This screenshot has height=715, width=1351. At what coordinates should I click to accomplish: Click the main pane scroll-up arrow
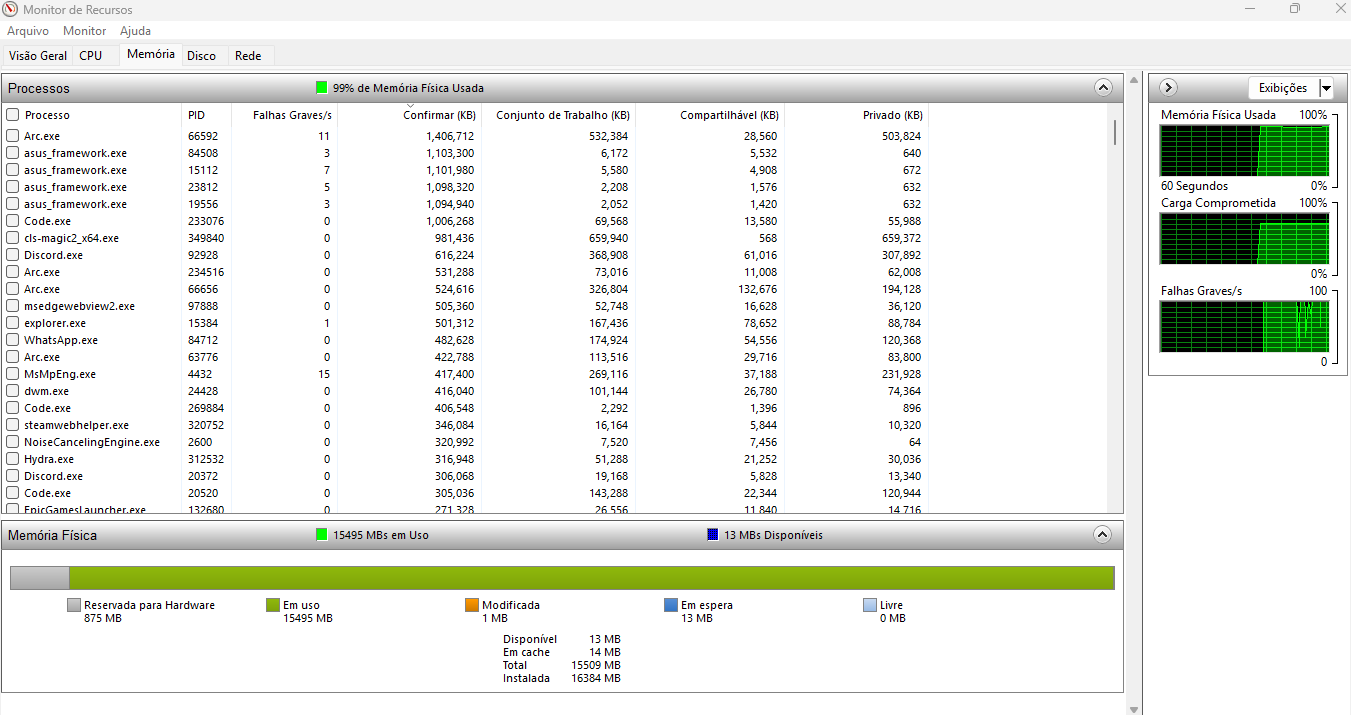coord(1133,79)
